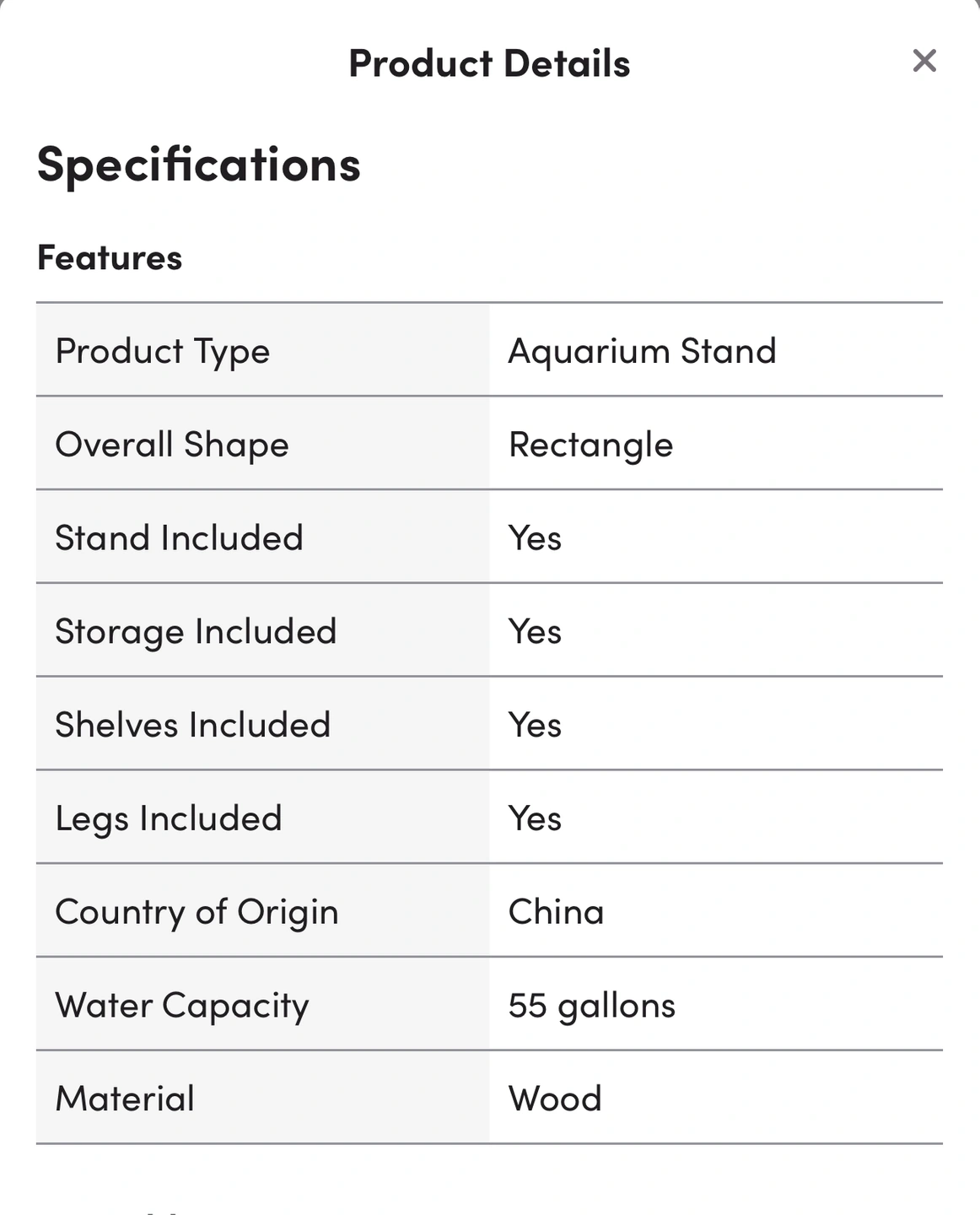Click the Product Details title
The image size is (980, 1215).
click(x=489, y=64)
